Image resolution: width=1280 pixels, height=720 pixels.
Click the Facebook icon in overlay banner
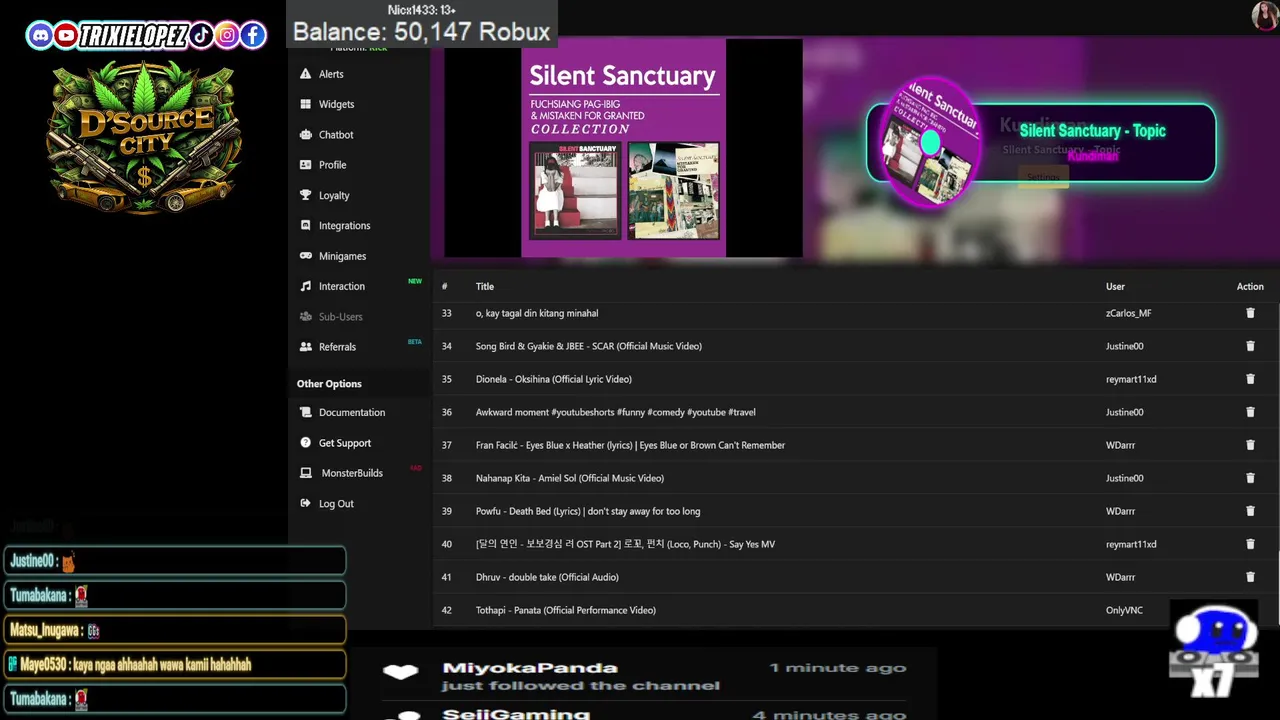coord(254,36)
